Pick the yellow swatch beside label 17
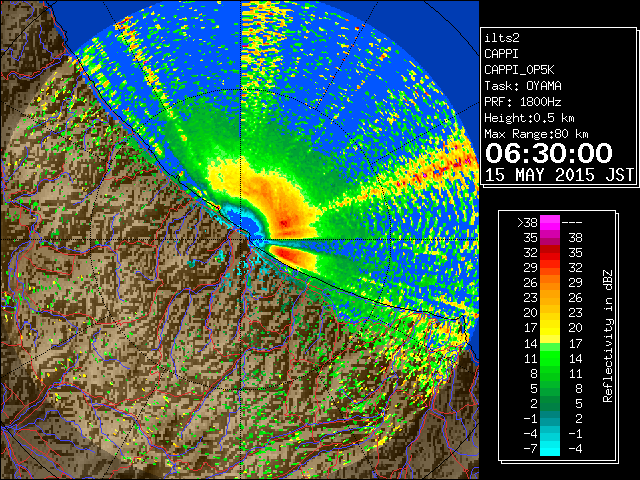The image size is (640, 480). click(550, 327)
